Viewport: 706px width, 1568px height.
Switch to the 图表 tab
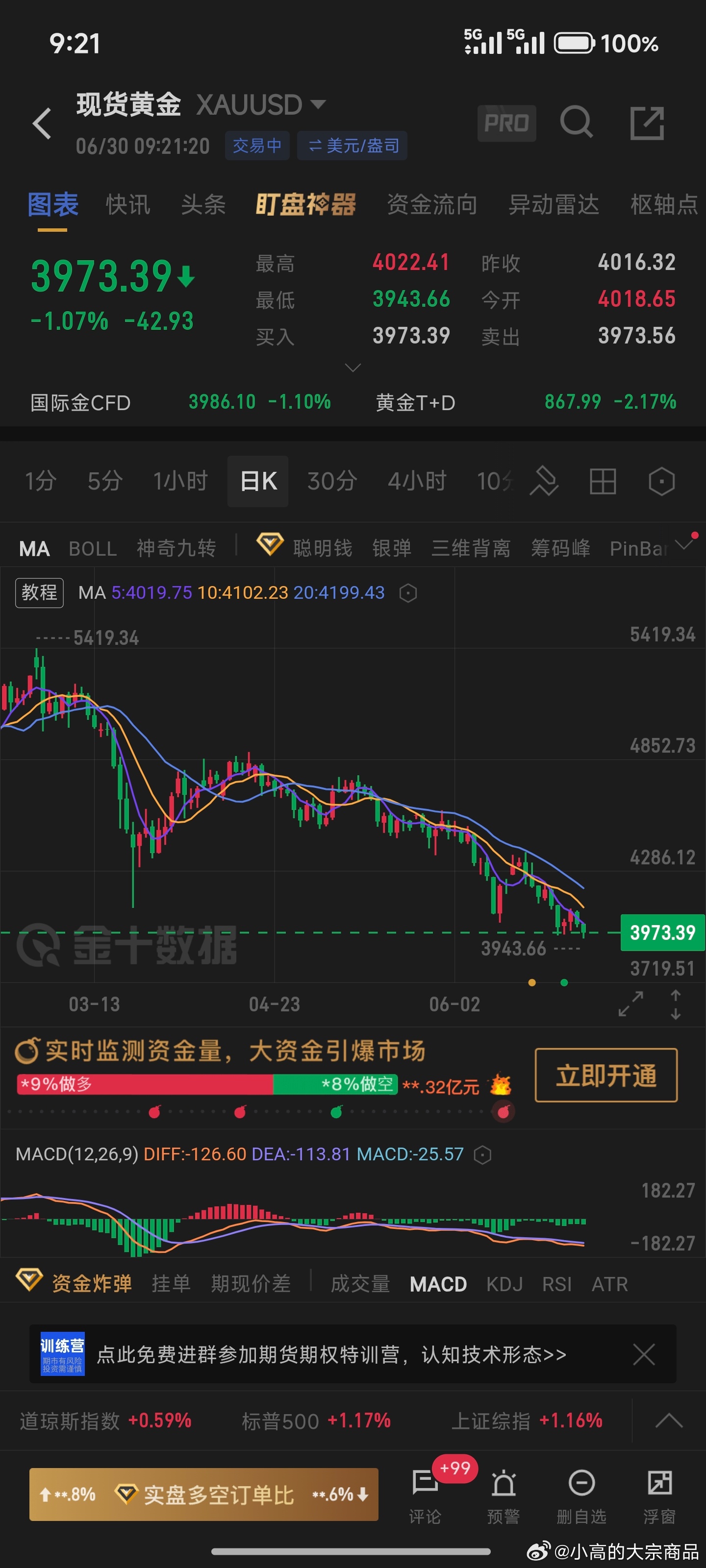[52, 204]
